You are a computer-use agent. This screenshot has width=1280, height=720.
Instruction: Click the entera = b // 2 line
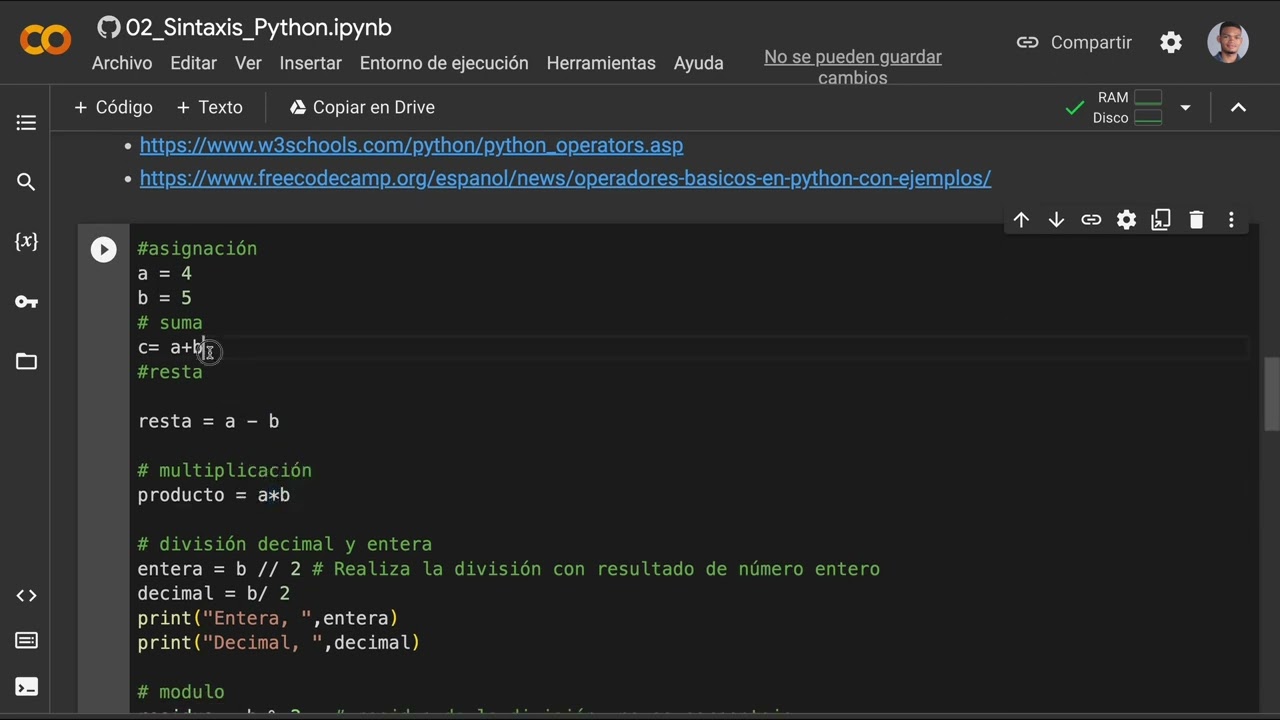509,569
